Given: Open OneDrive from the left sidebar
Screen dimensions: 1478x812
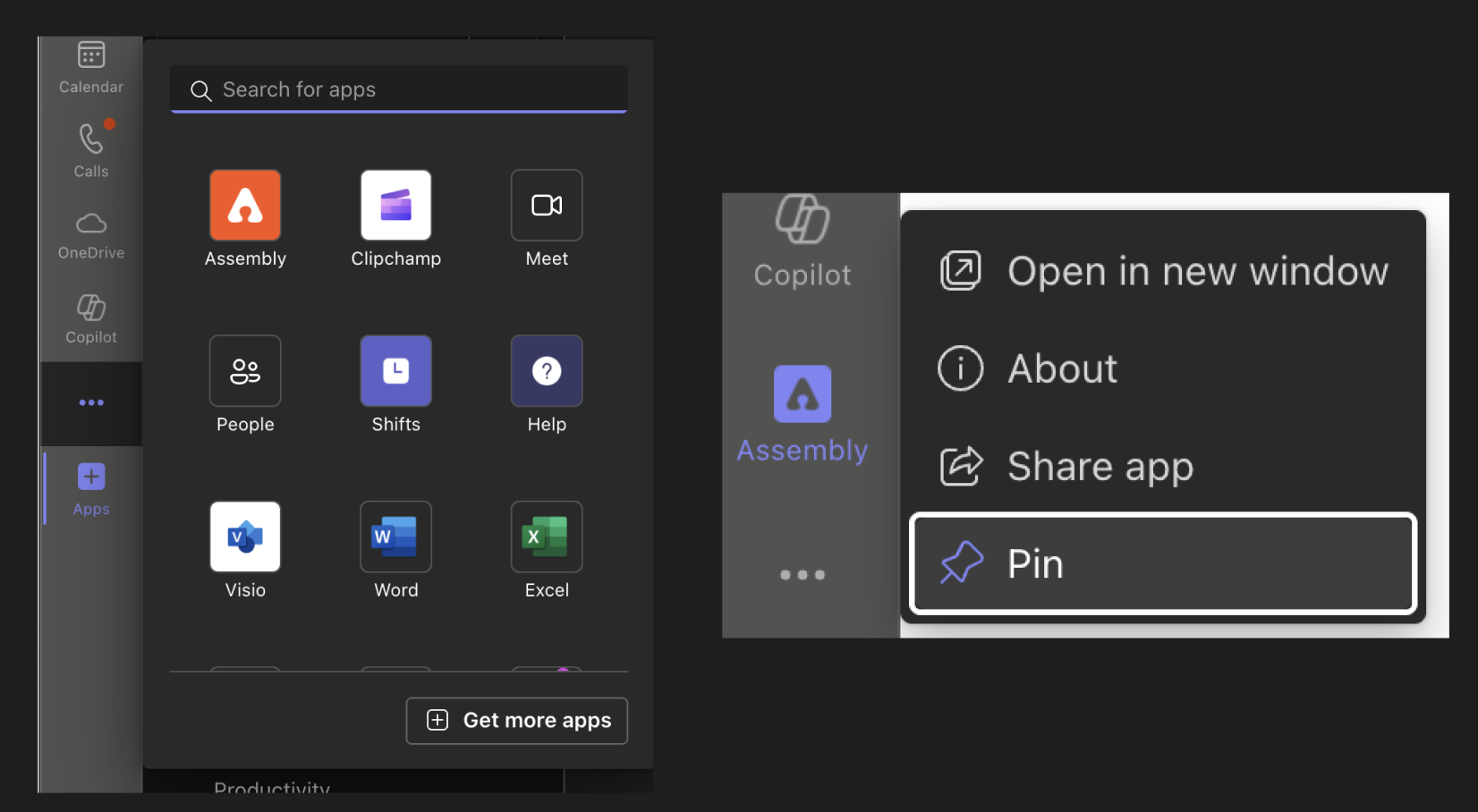Looking at the screenshot, I should pyautogui.click(x=91, y=235).
